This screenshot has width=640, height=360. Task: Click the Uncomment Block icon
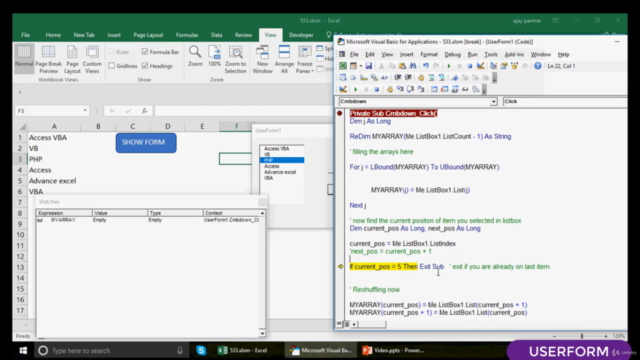442,78
